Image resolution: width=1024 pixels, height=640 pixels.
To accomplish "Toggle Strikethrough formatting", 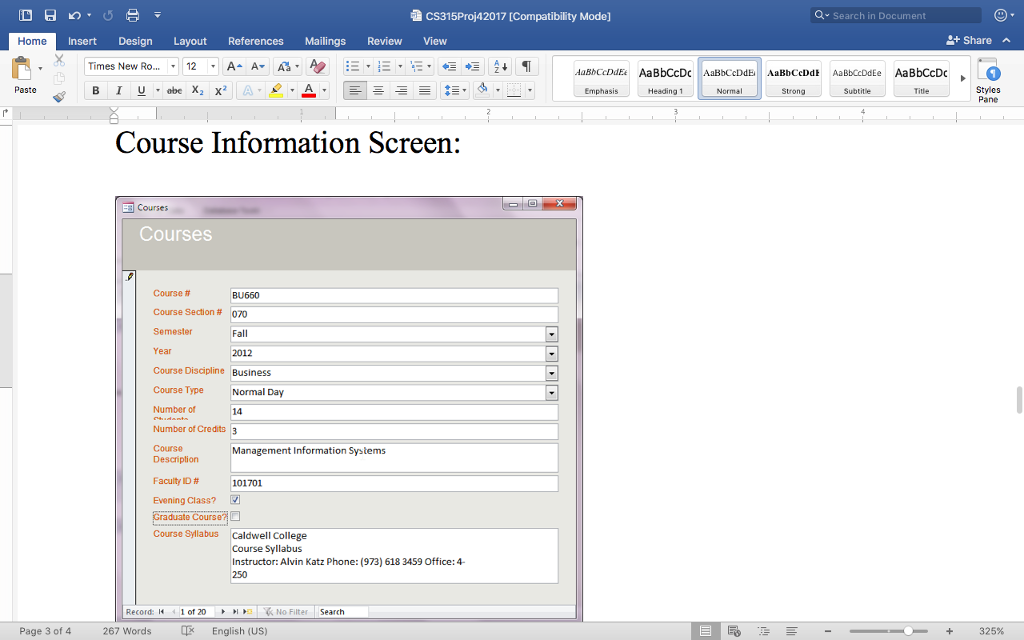I will (175, 90).
